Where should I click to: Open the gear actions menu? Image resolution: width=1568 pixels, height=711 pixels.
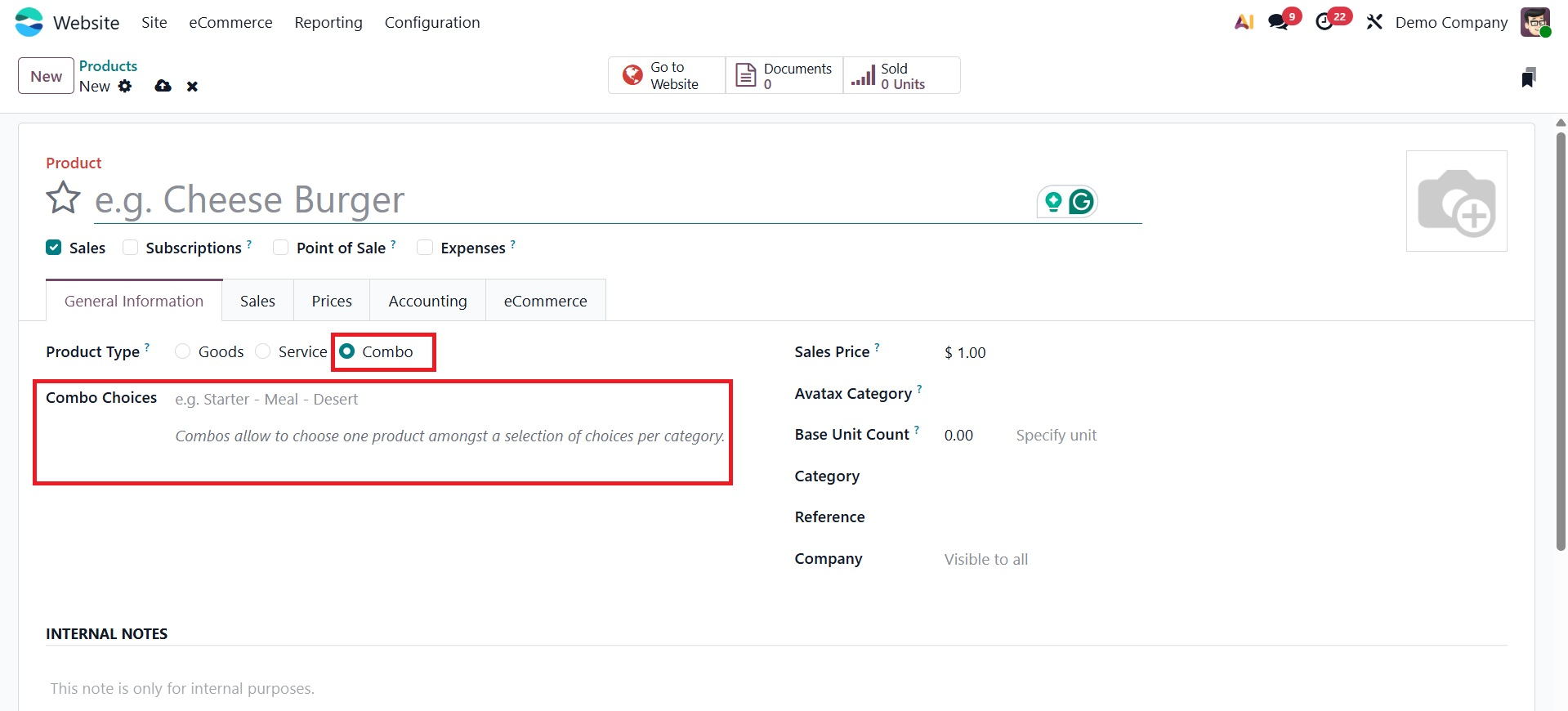(x=125, y=86)
